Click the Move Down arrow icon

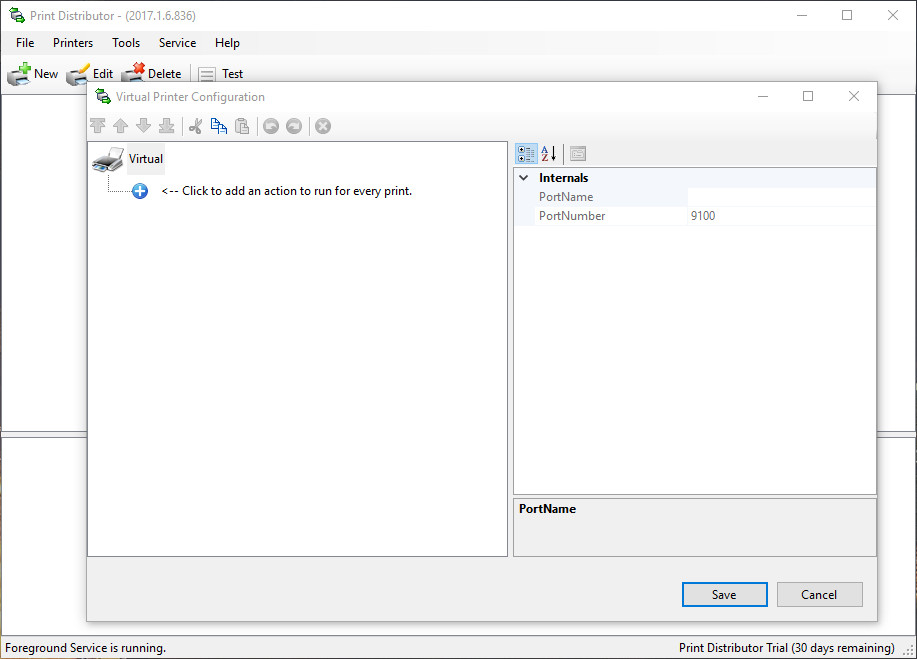143,126
